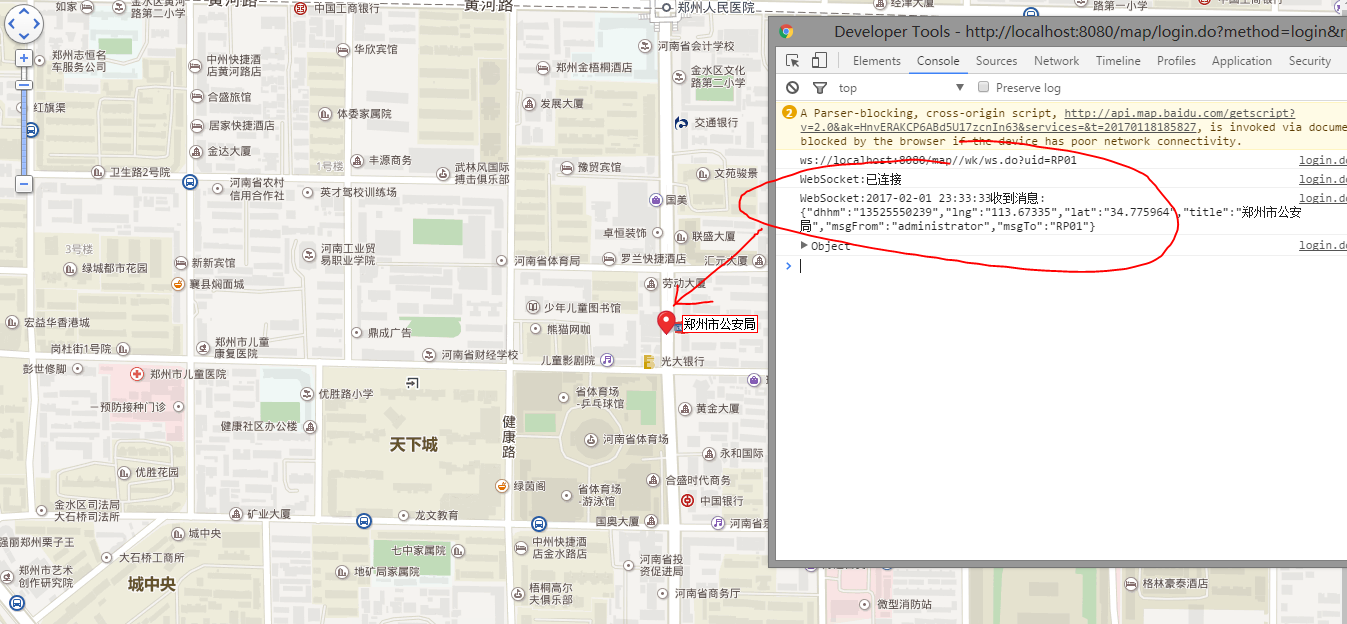Click the 中国银行 logo on map

coord(688,500)
